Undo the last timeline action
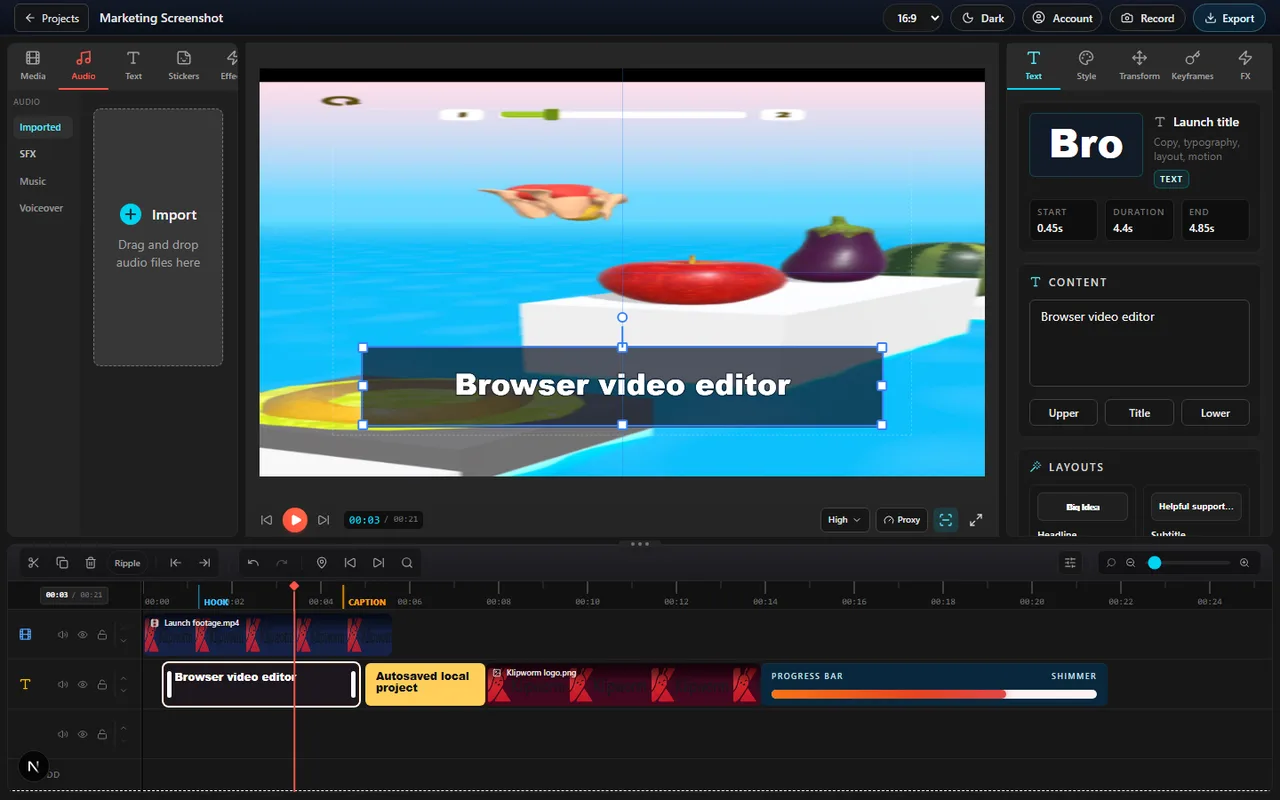Image resolution: width=1280 pixels, height=800 pixels. click(x=253, y=563)
